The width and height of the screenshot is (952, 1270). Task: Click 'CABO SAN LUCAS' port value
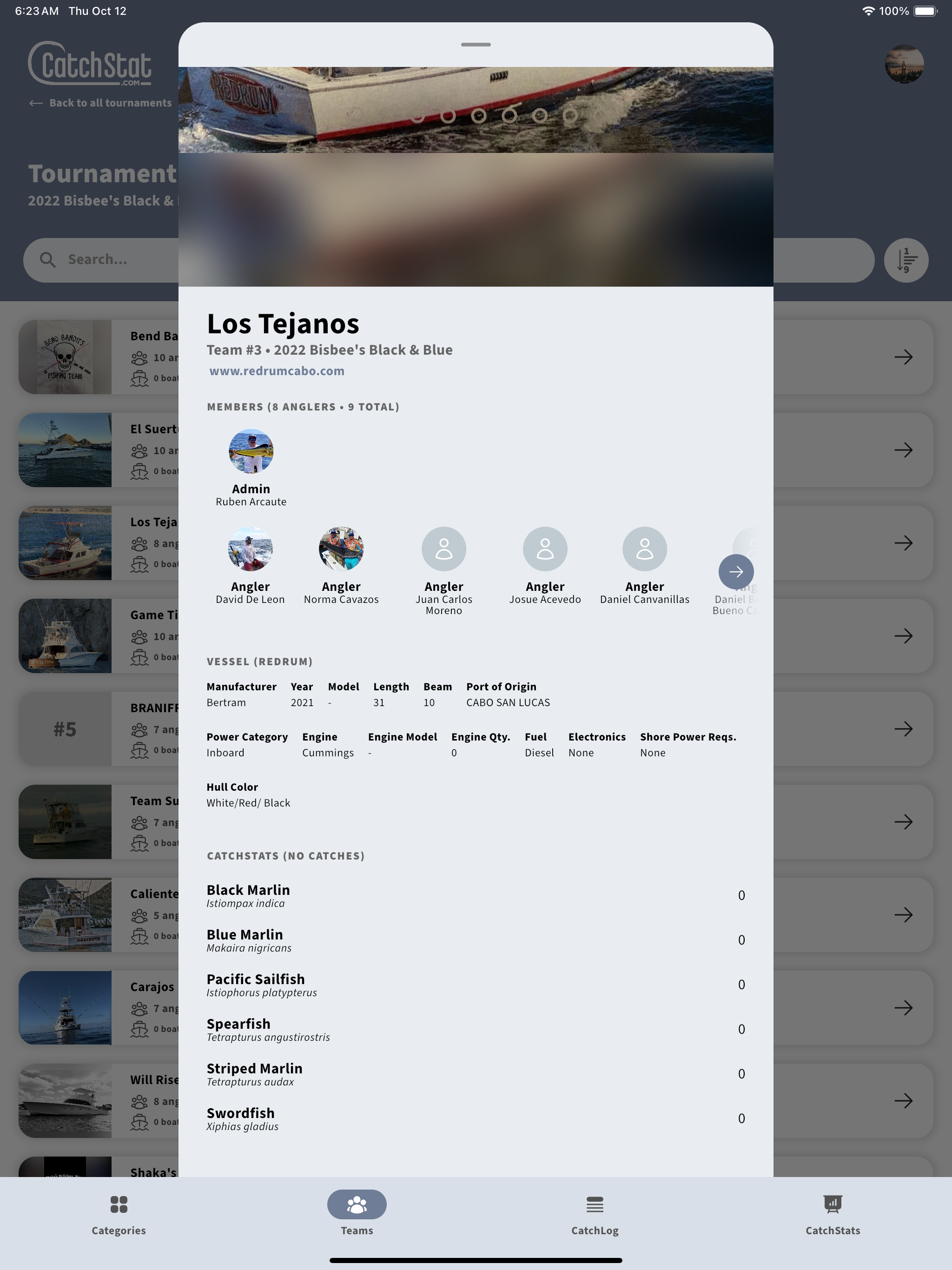coord(508,702)
